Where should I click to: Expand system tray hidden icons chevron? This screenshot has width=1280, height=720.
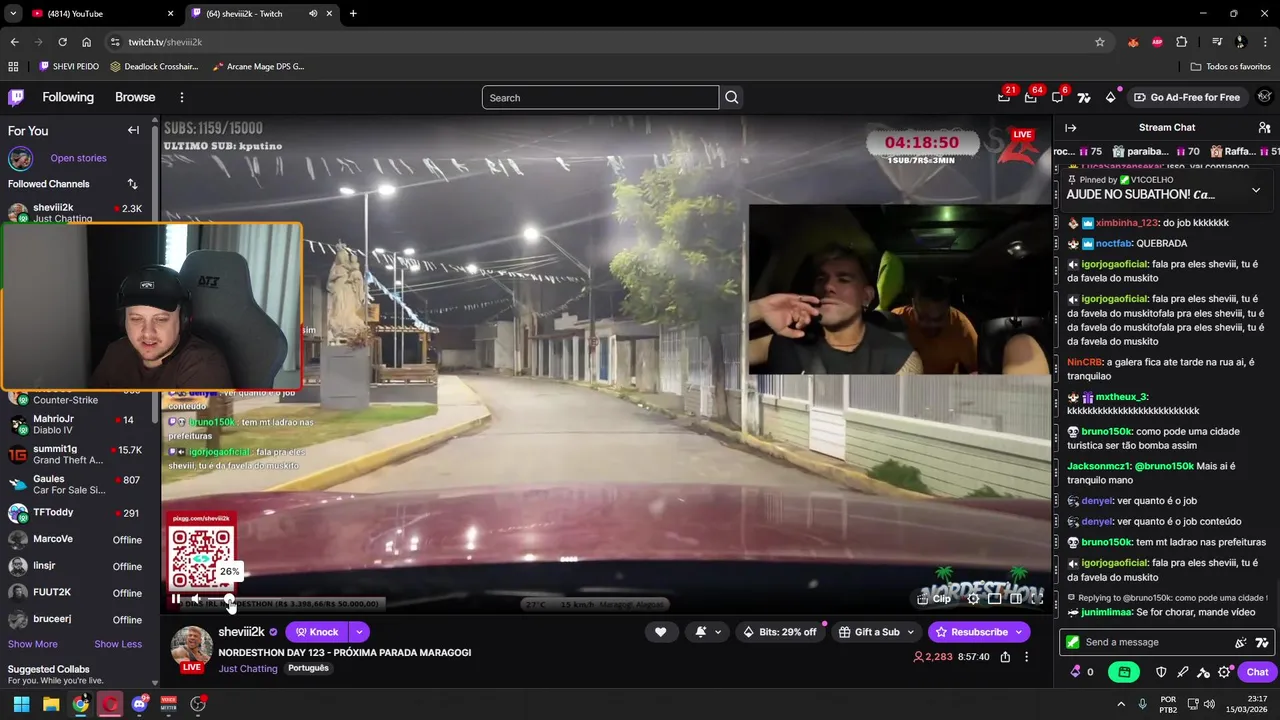pos(1121,704)
